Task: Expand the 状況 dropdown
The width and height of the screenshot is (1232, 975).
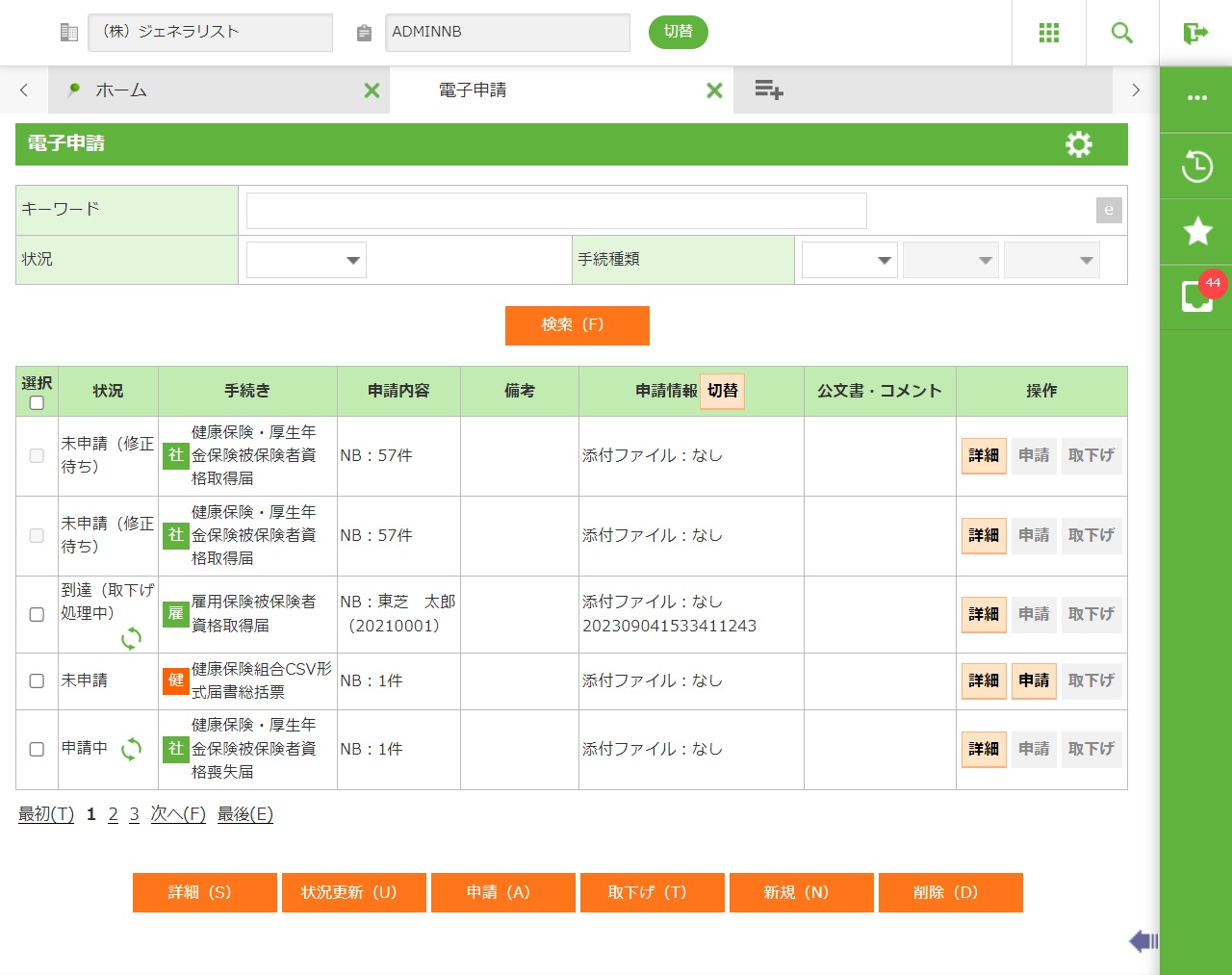Action: point(306,260)
